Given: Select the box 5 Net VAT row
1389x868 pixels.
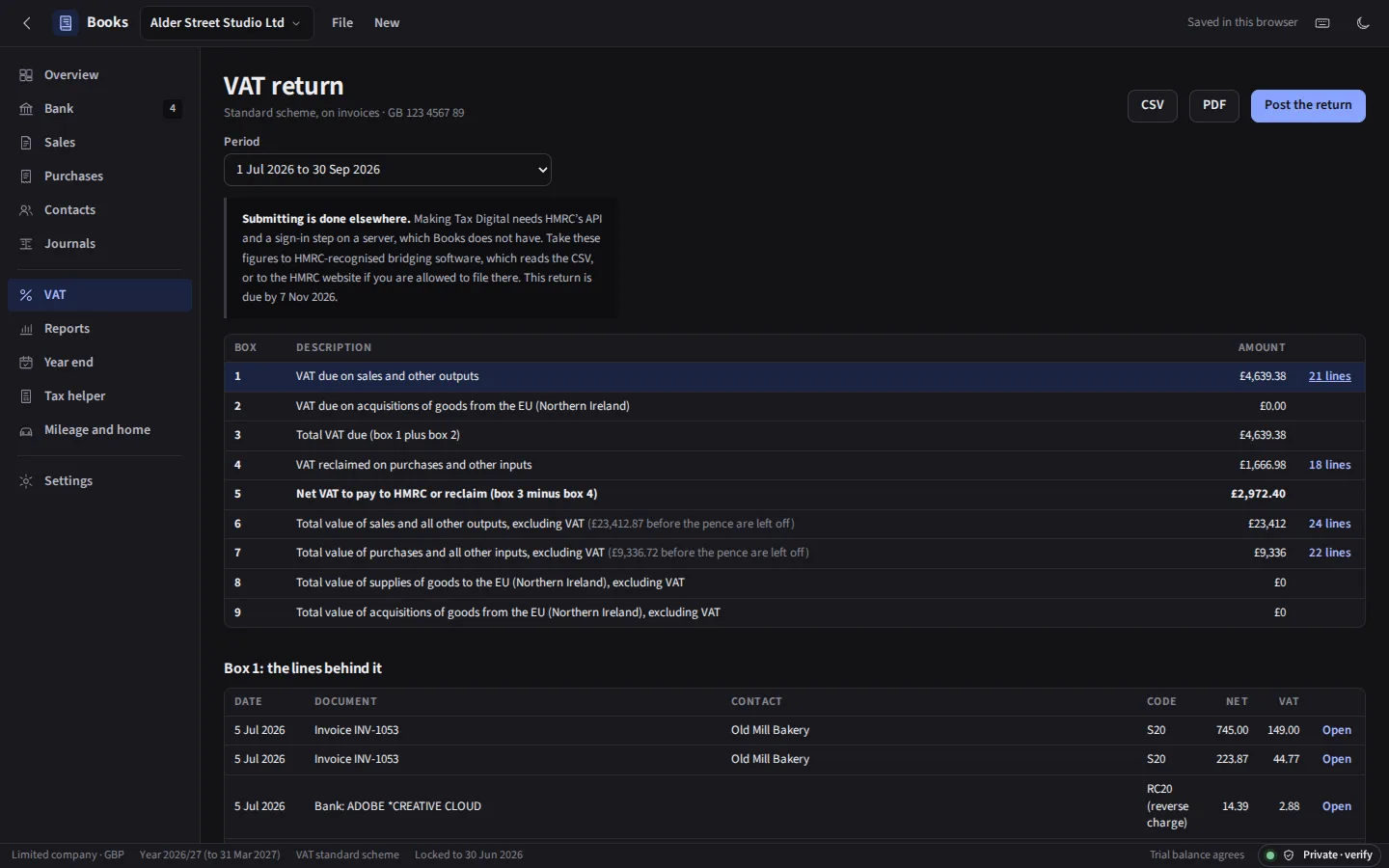Looking at the screenshot, I should click(795, 495).
